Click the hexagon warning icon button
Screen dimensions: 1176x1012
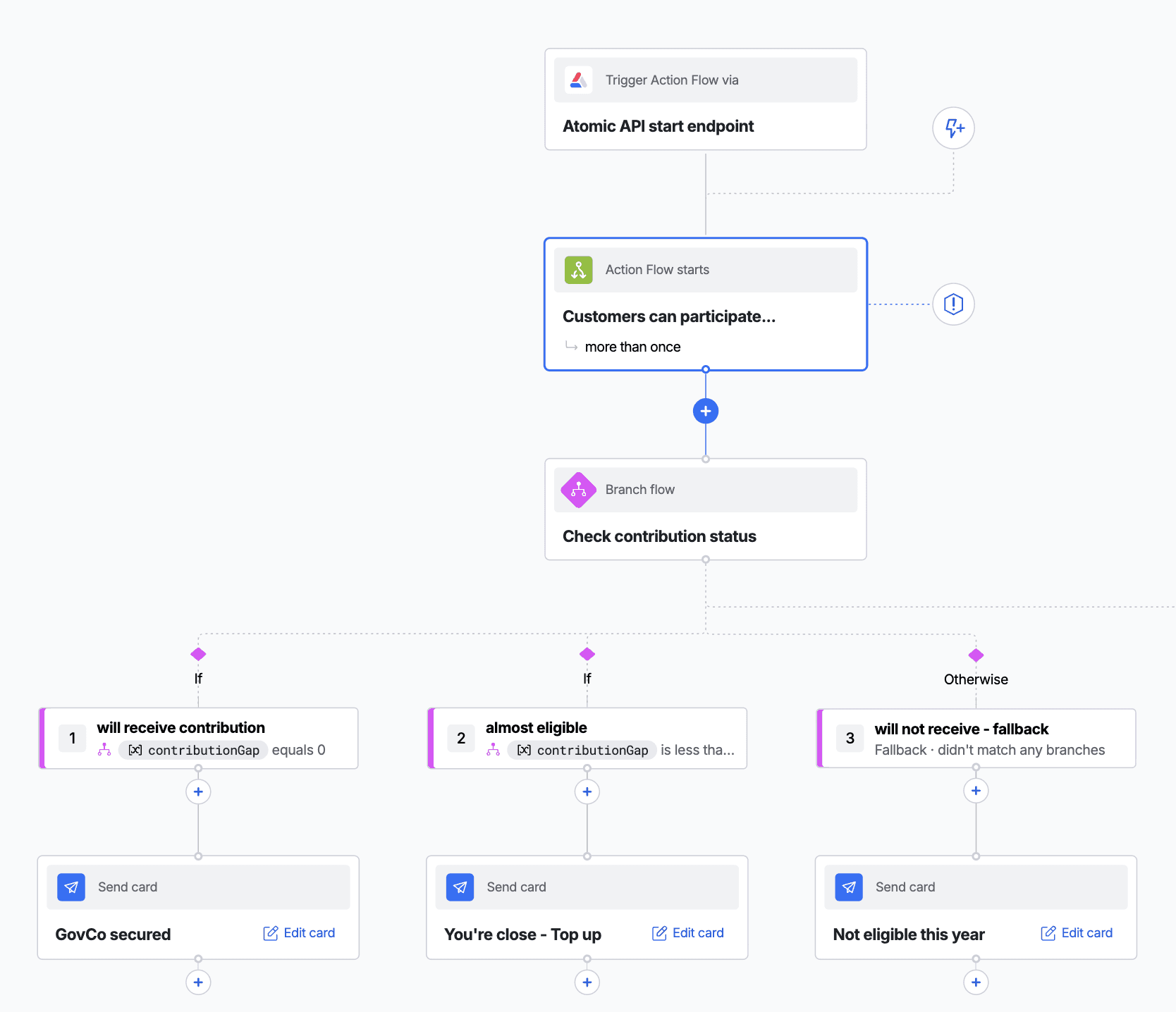(953, 304)
